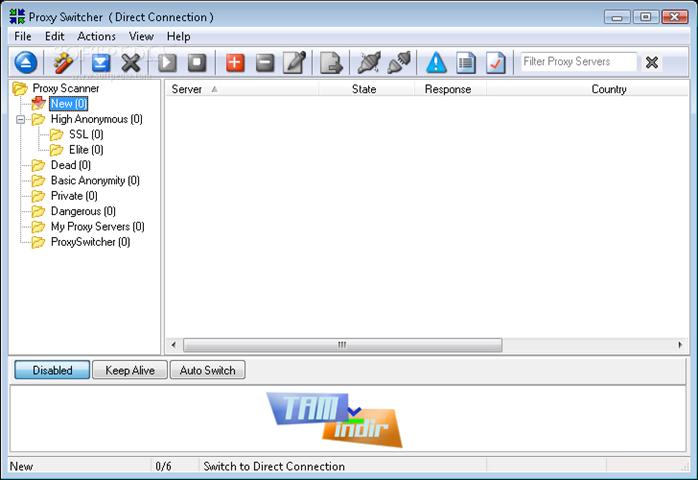Viewport: 698px width, 480px height.
Task: Select the SSL (0) folder
Action: point(86,134)
